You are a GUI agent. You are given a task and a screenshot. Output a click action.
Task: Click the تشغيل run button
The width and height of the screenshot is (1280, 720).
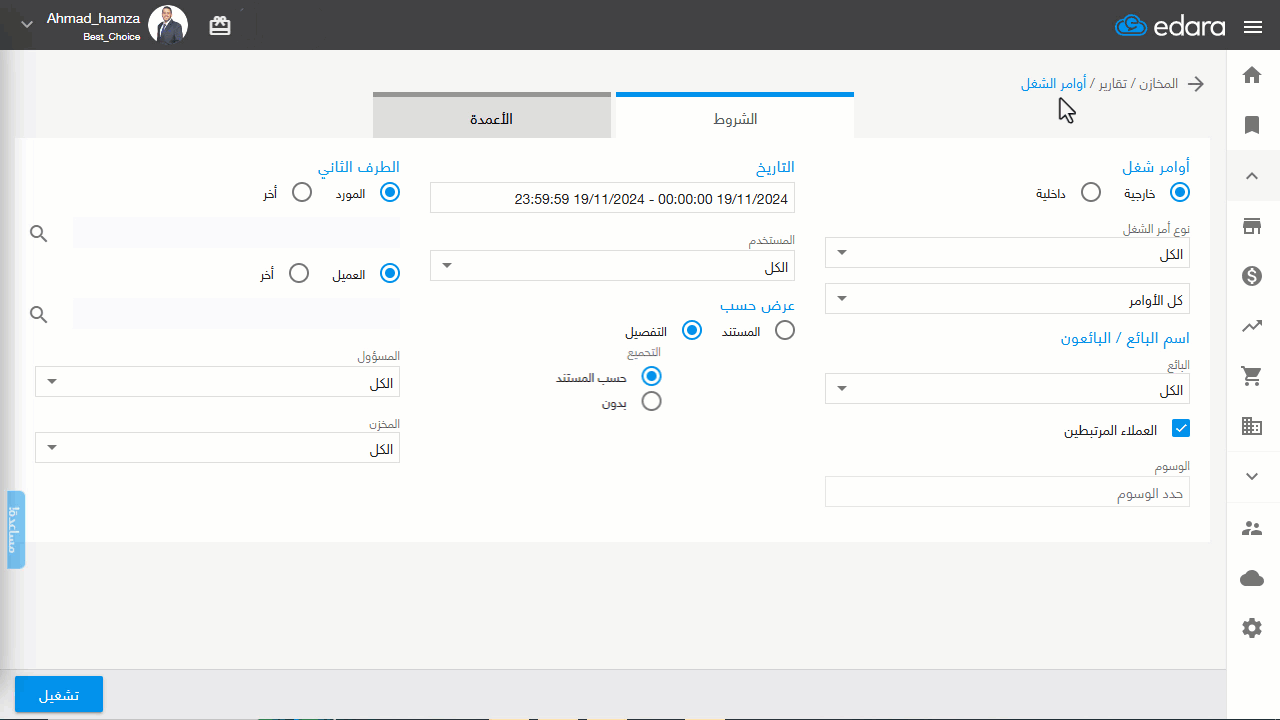pyautogui.click(x=59, y=694)
